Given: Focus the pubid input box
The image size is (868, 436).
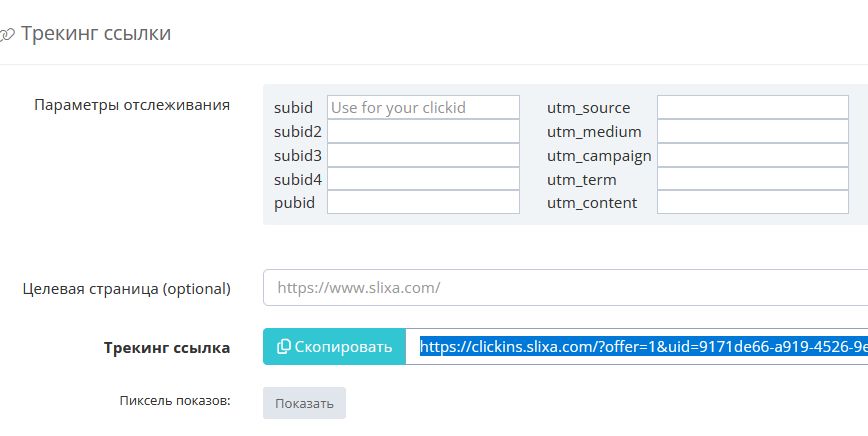Looking at the screenshot, I should click(x=423, y=202).
